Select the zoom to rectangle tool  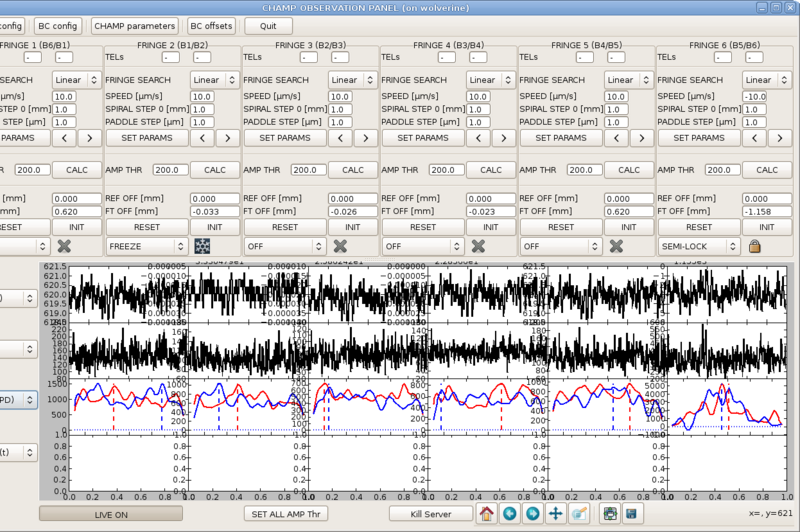[579, 514]
